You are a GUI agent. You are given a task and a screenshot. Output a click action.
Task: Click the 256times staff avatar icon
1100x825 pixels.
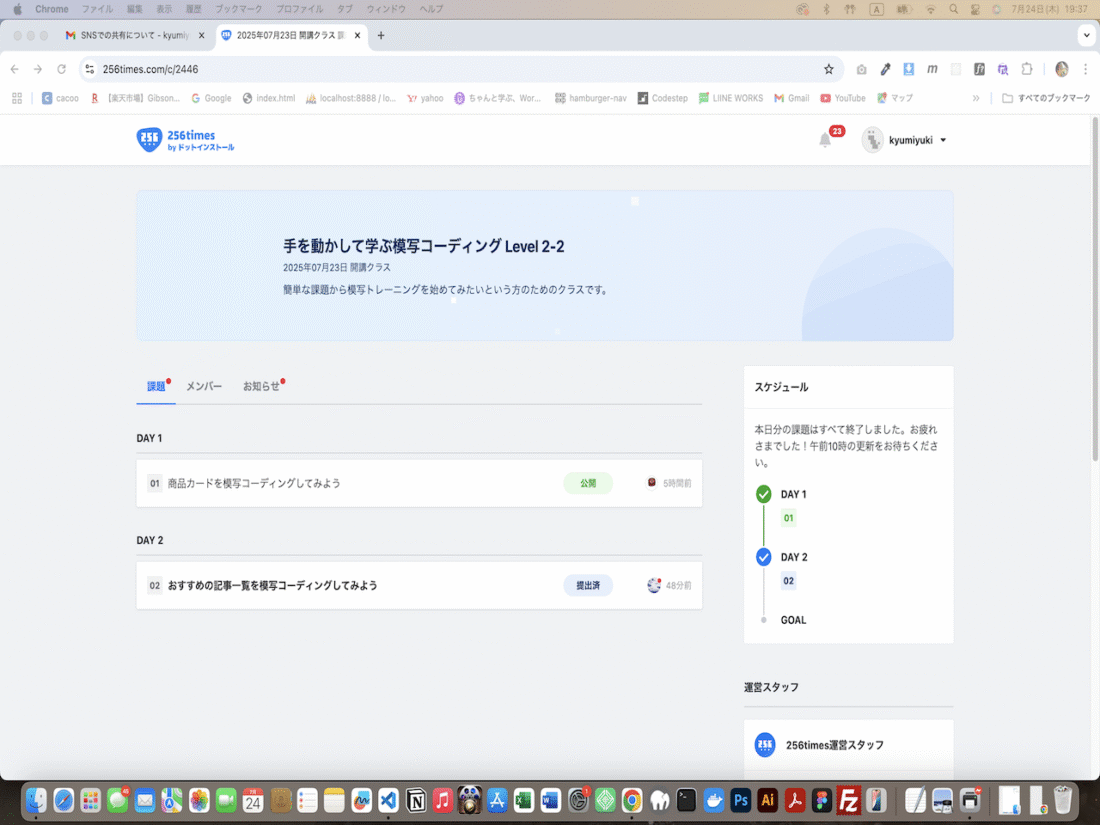(x=765, y=745)
